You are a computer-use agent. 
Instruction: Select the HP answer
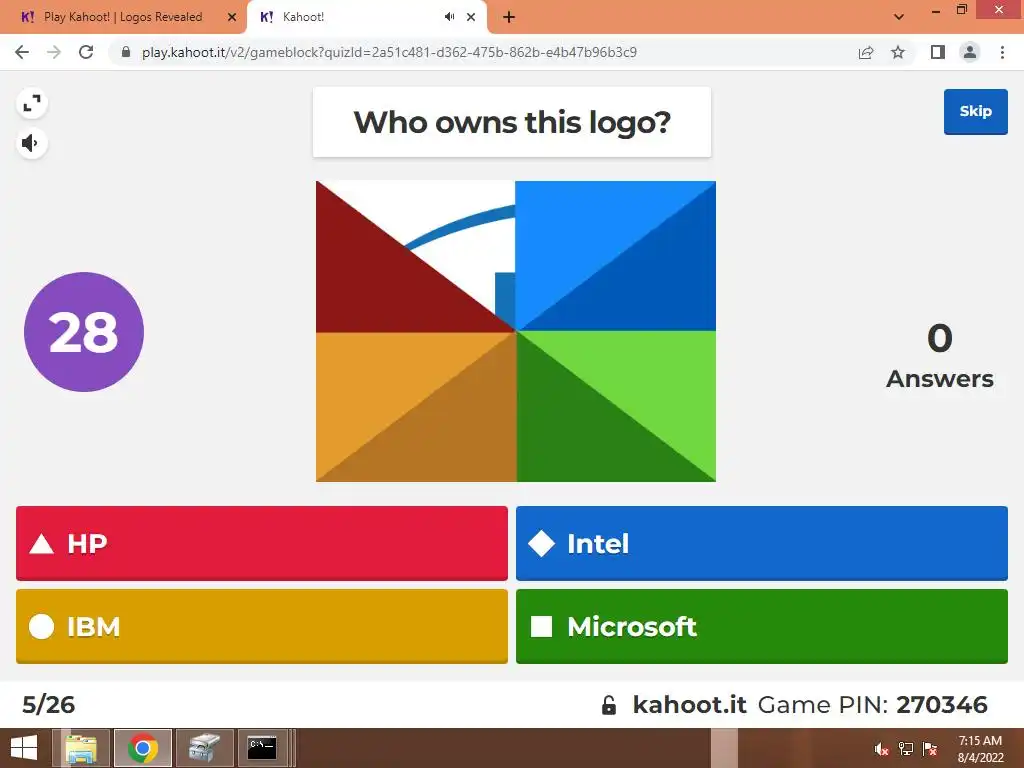(262, 543)
